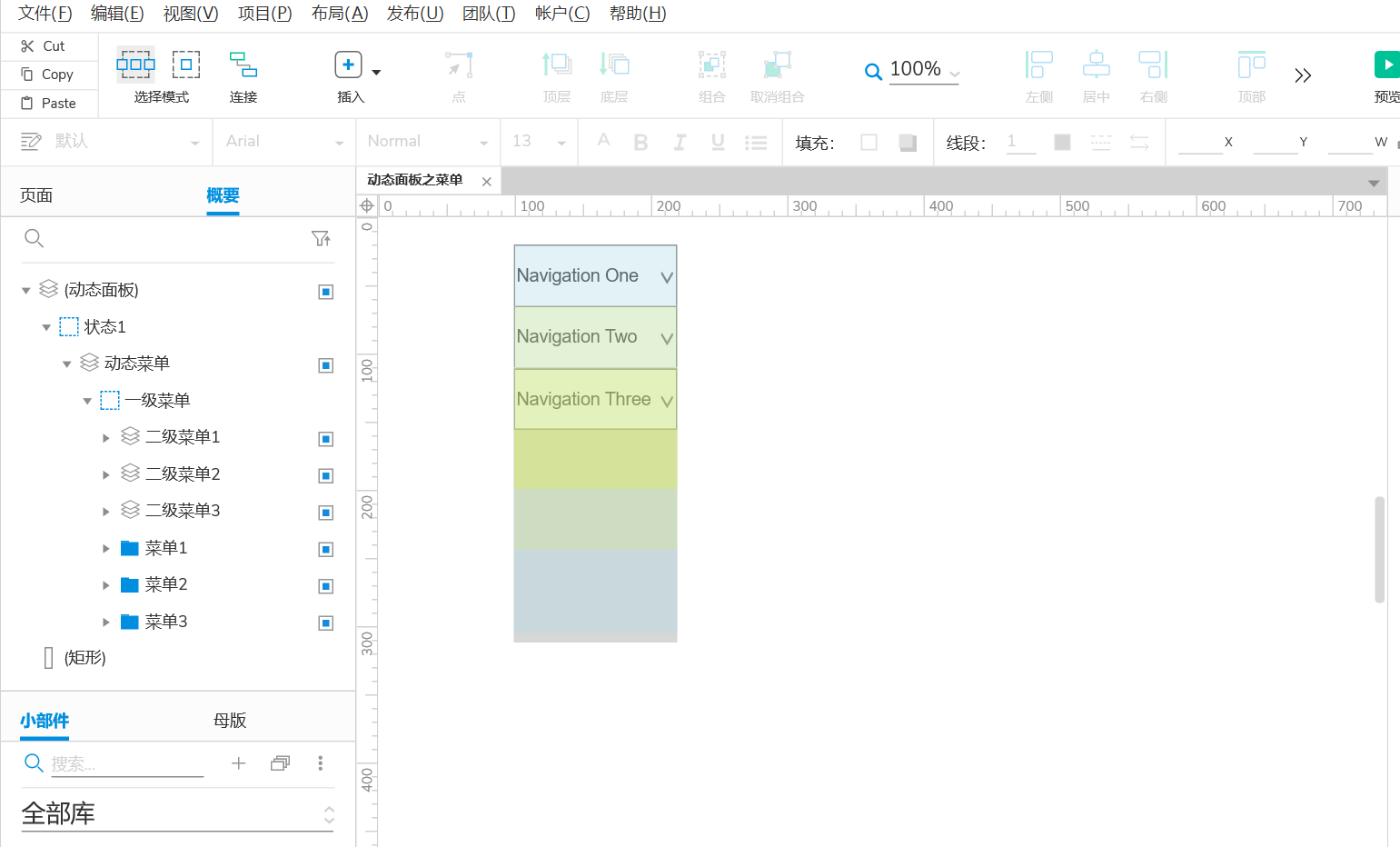Show more toolbar items chevron
The height and width of the screenshot is (847, 1400).
pos(1303,75)
